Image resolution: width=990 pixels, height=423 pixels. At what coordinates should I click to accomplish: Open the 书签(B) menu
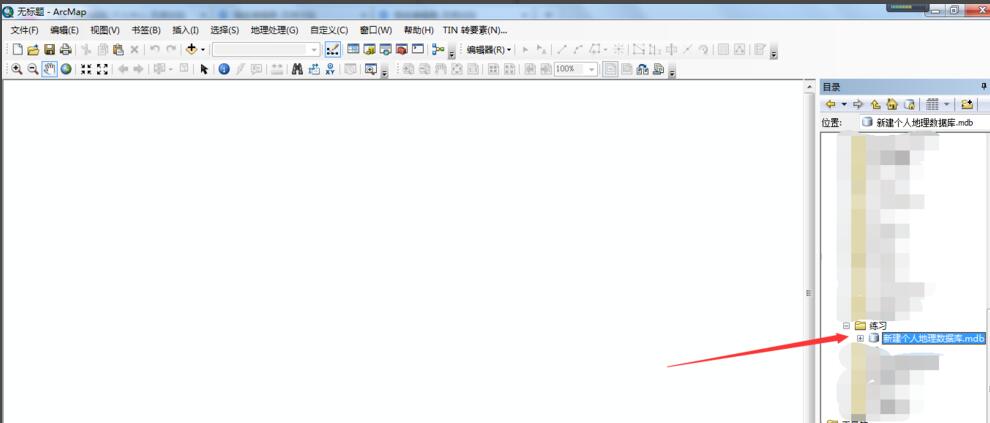(x=146, y=30)
